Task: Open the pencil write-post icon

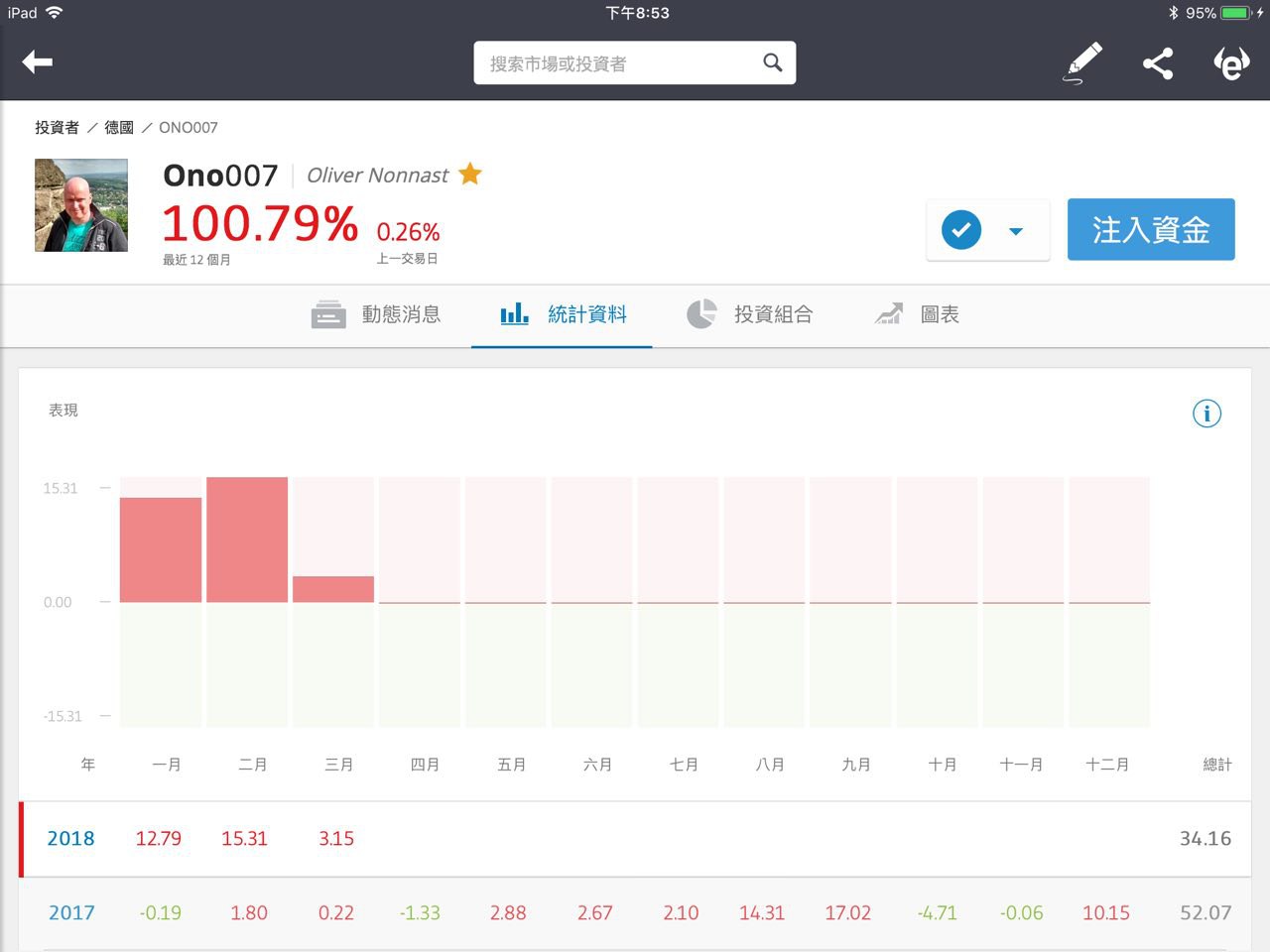Action: click(x=1082, y=62)
